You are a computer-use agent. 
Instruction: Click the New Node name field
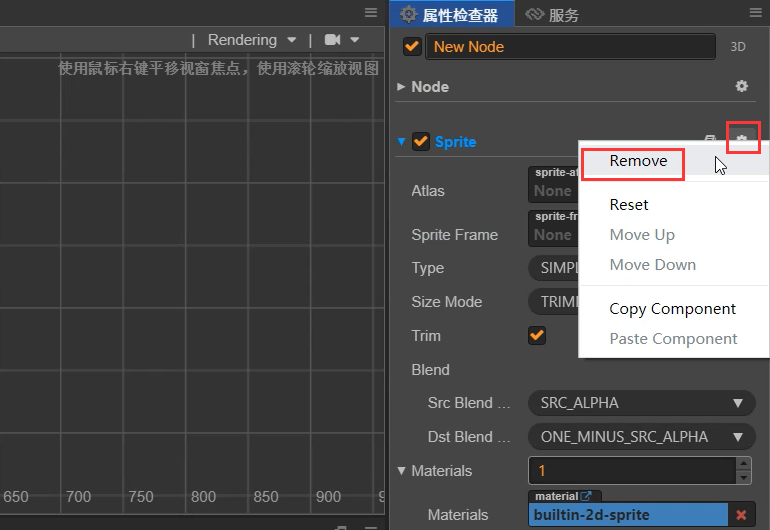[x=570, y=47]
